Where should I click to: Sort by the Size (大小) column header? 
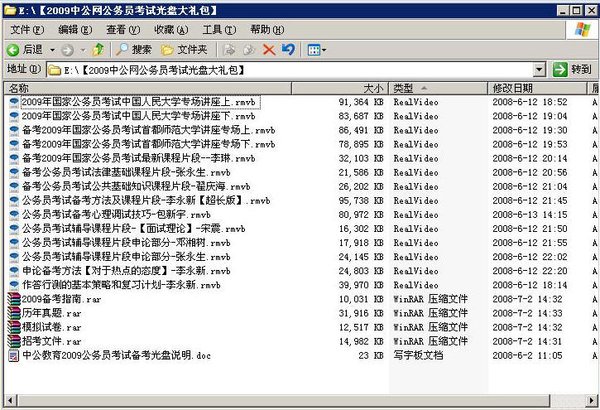pos(340,88)
